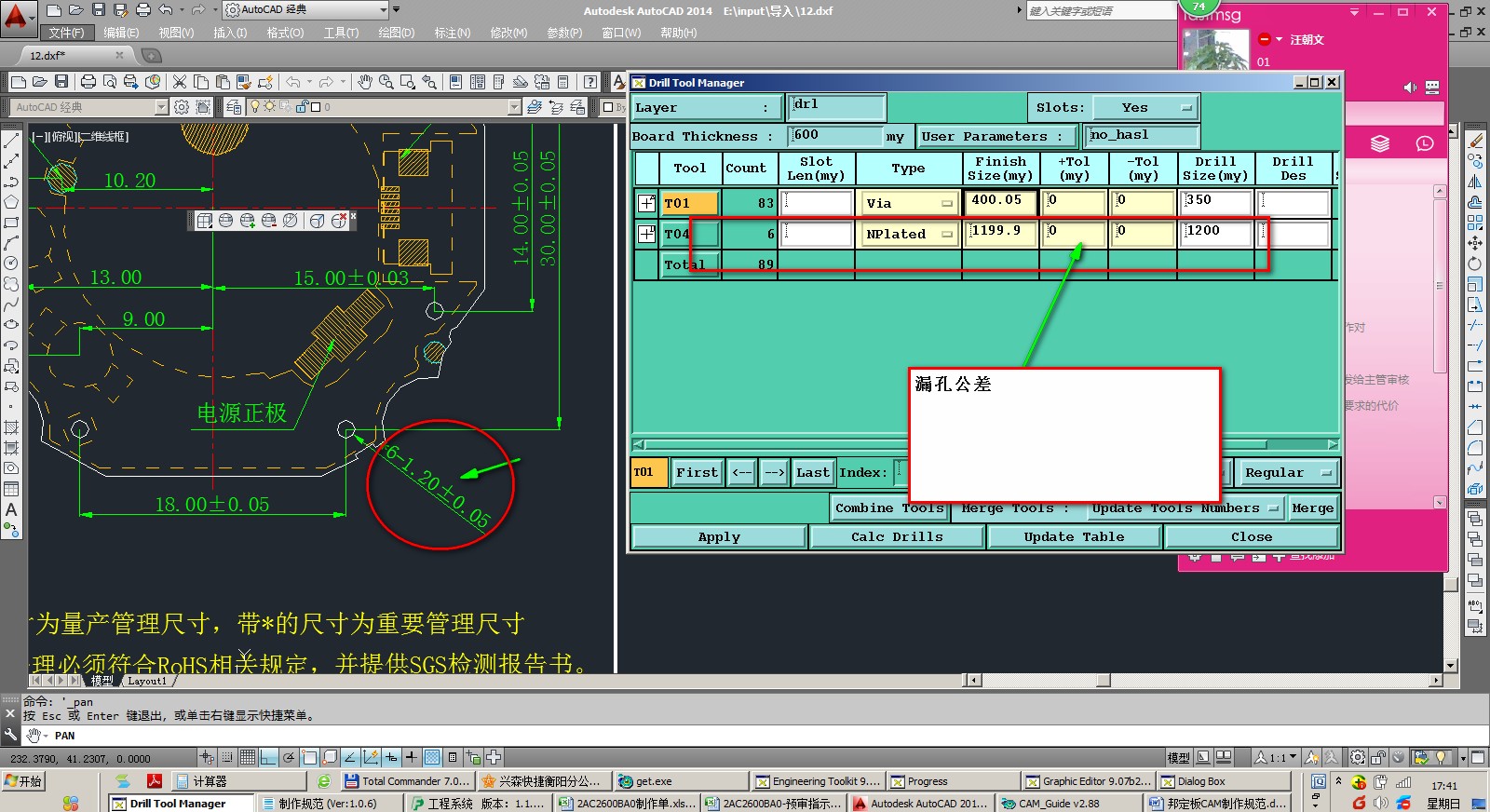1490x812 pixels.
Task: Open the Type dropdown for T01 Via
Action: pyautogui.click(x=909, y=203)
